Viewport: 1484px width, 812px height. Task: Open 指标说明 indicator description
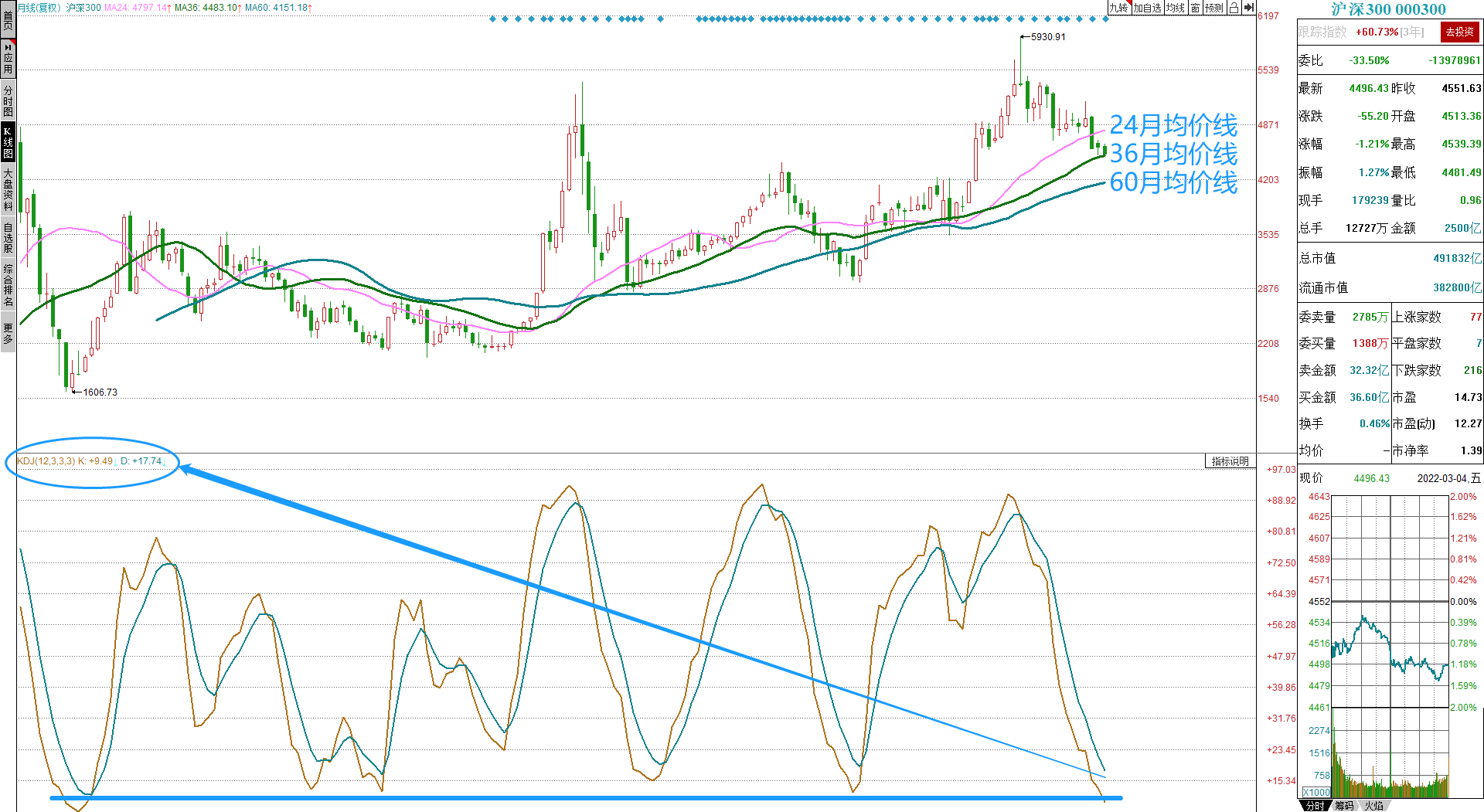point(1230,461)
